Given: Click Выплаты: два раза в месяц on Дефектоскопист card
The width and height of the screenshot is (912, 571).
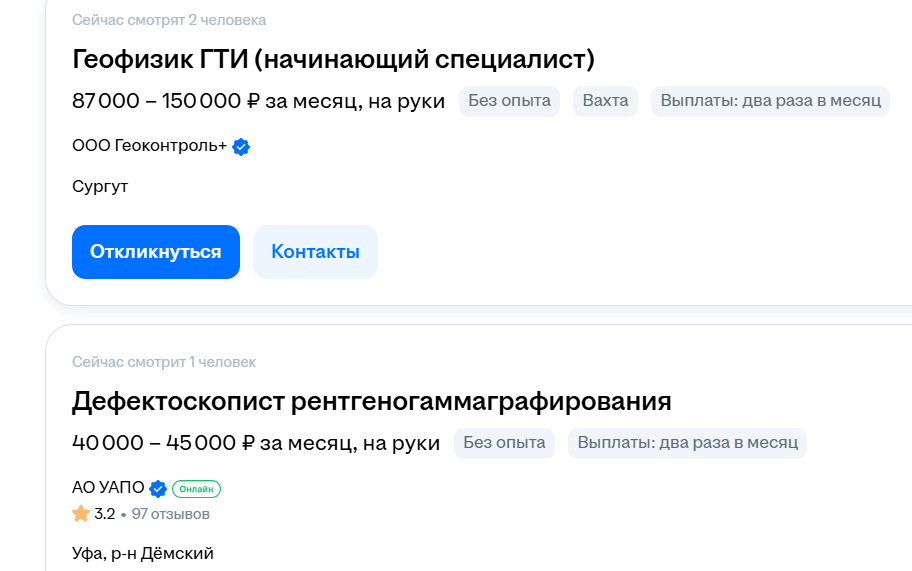Looking at the screenshot, I should coord(687,442).
